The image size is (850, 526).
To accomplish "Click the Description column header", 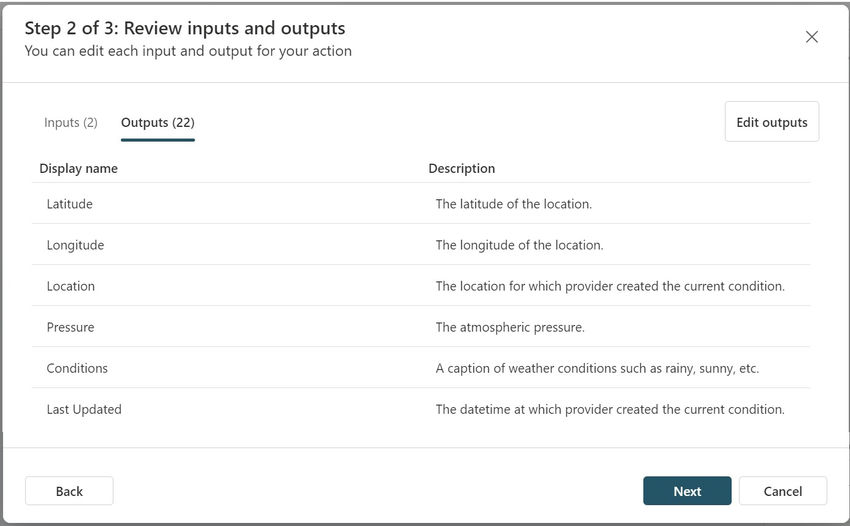I will tap(462, 168).
